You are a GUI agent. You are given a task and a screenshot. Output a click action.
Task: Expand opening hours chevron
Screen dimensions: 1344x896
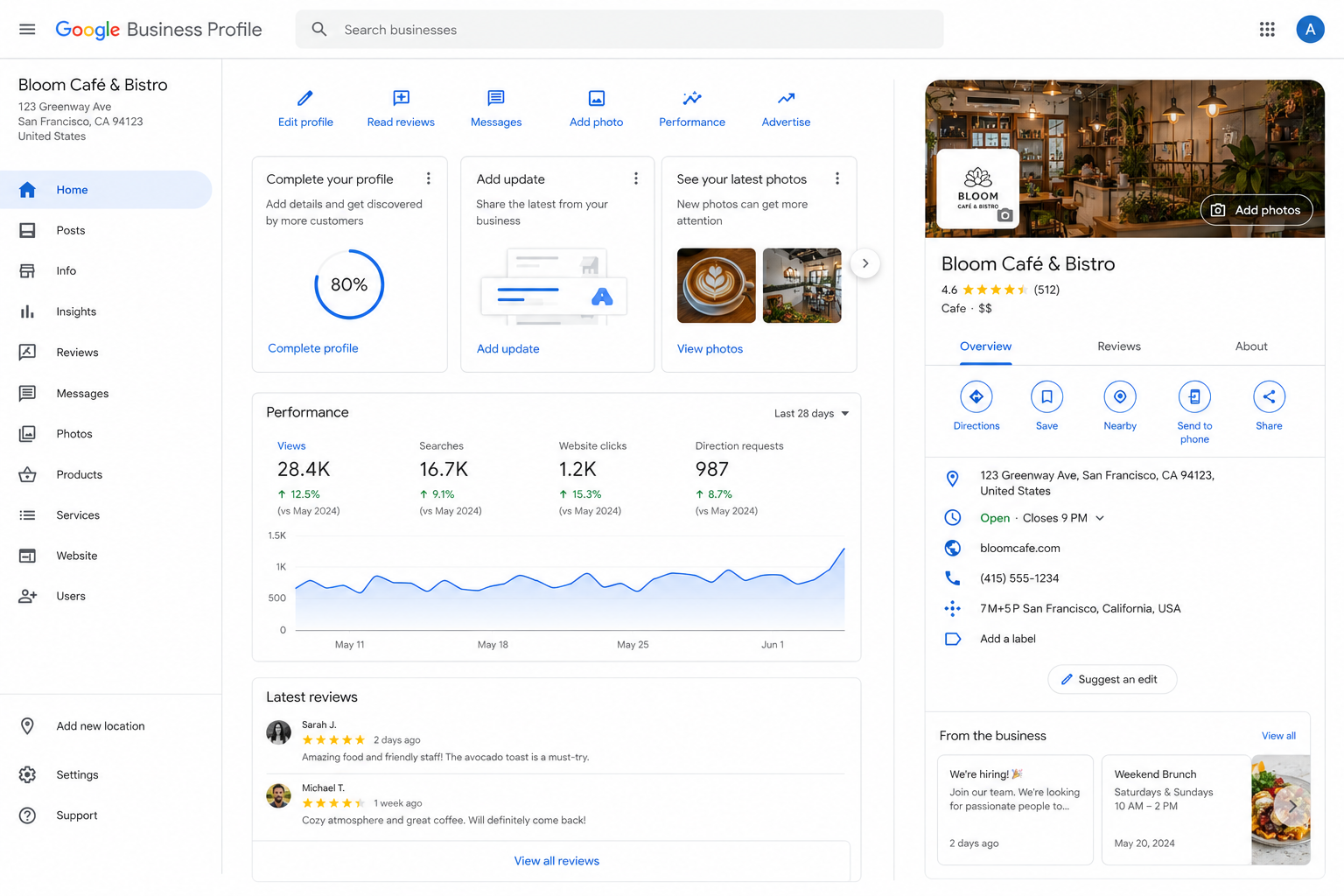tap(1100, 518)
